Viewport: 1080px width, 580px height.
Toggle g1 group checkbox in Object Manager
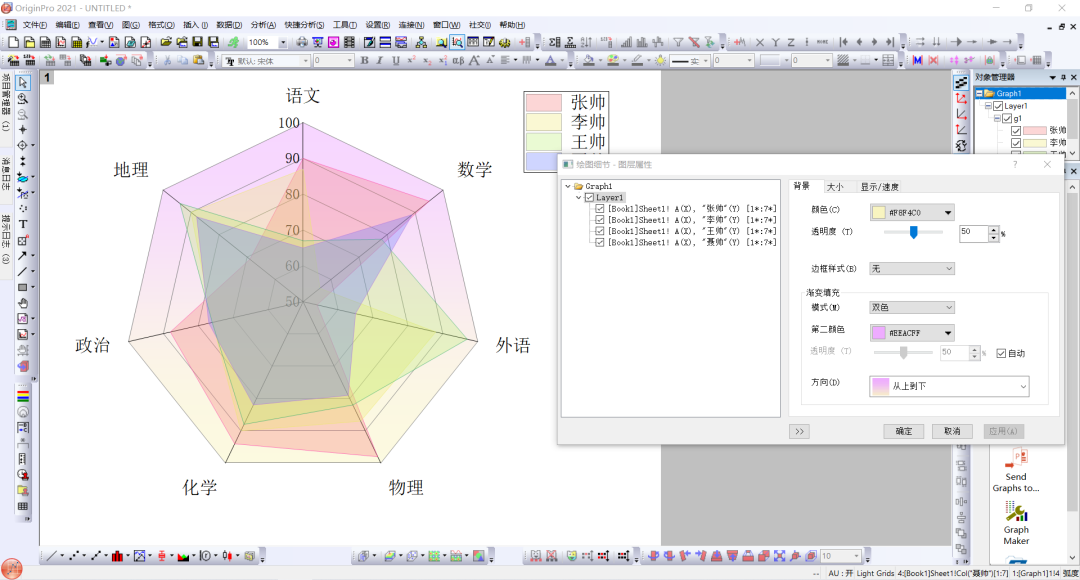coord(1007,118)
